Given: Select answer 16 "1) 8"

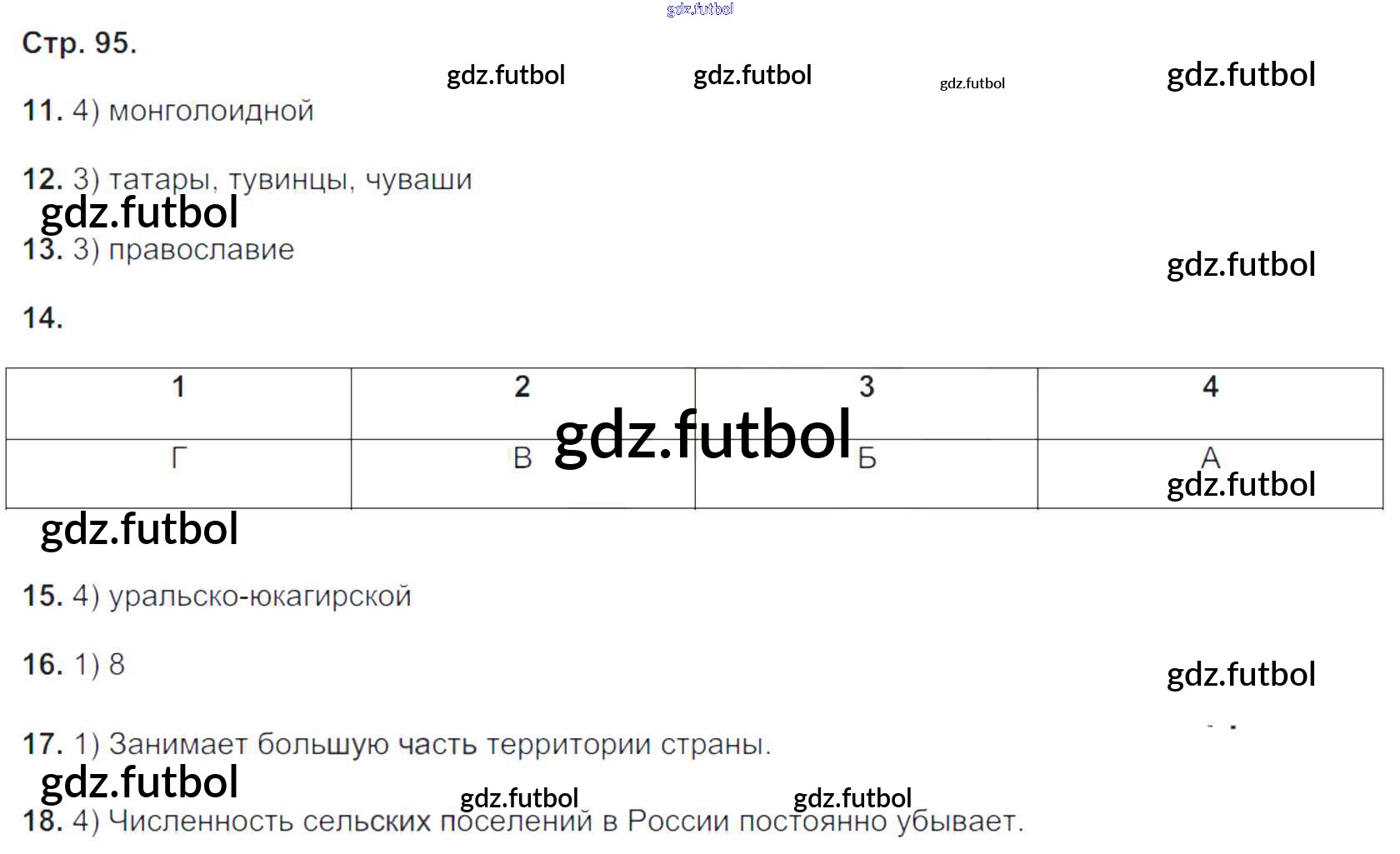Looking at the screenshot, I should pos(100,665).
